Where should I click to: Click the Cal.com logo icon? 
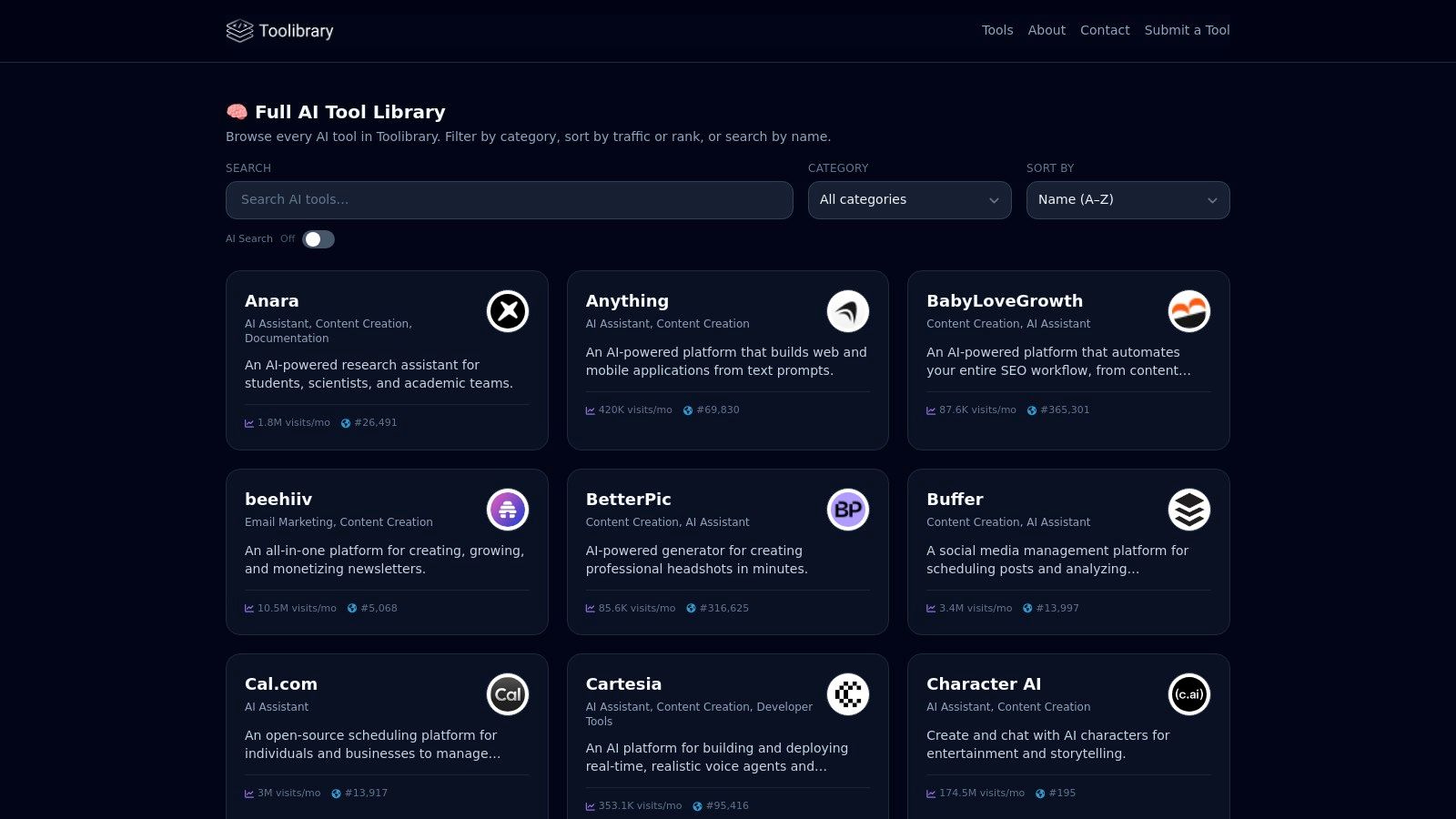click(x=508, y=694)
